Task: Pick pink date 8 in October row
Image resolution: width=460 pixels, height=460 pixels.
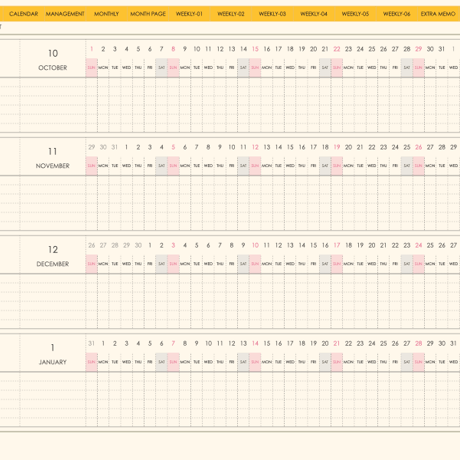Action: pos(173,49)
